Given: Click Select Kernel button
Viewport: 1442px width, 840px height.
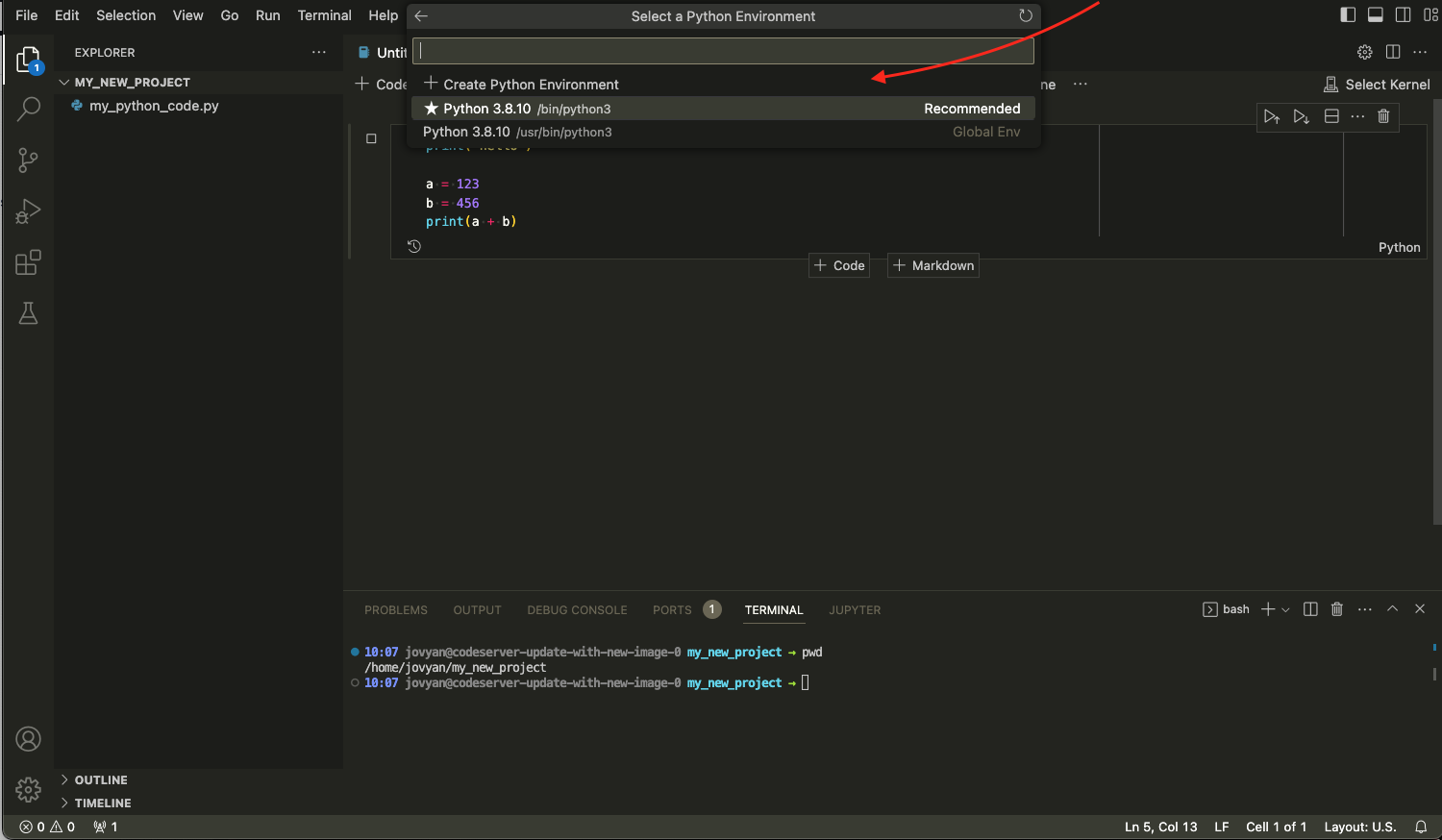Looking at the screenshot, I should (x=1377, y=85).
